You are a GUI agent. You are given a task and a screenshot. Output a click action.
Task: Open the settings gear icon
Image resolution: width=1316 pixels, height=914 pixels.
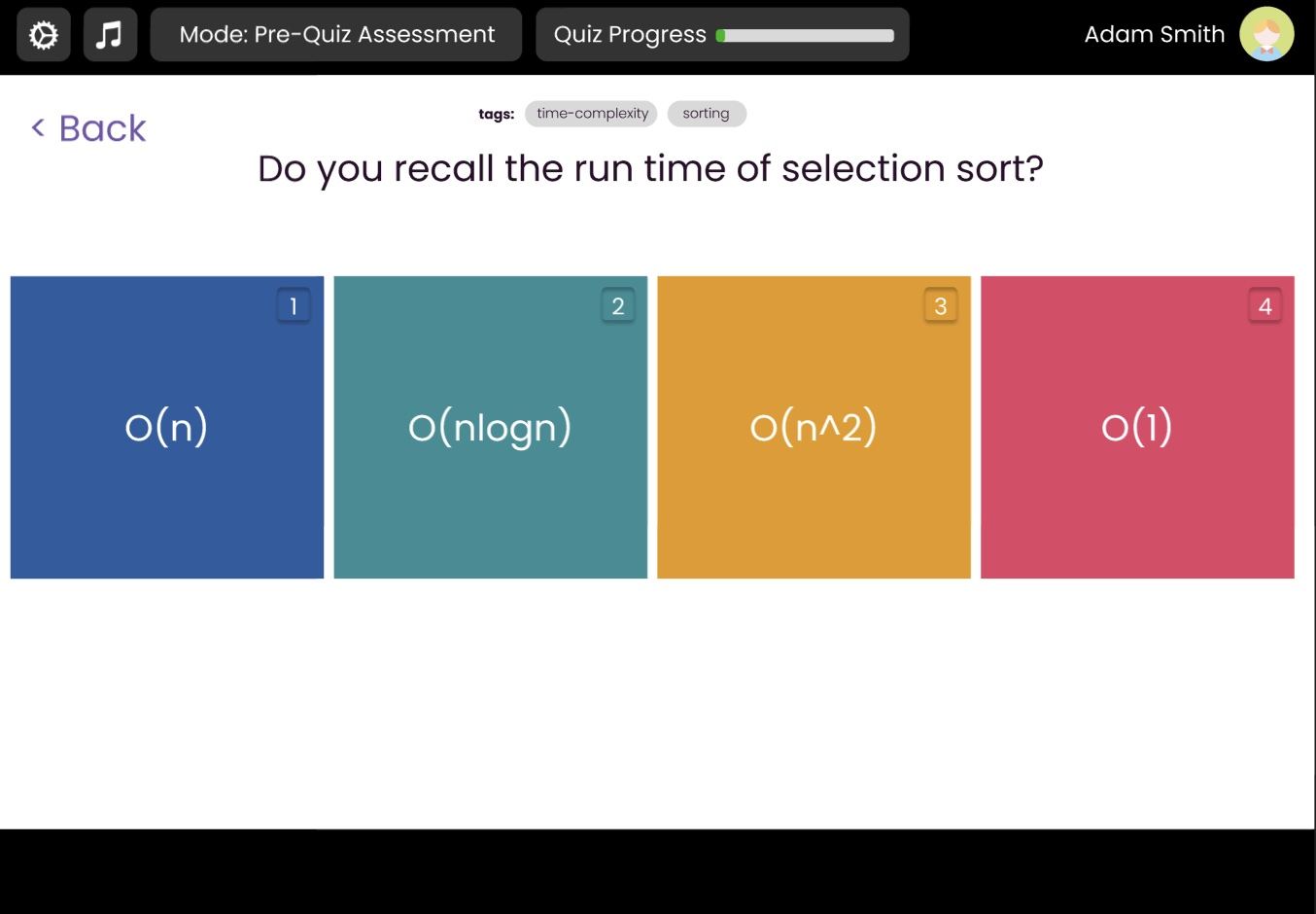(x=44, y=35)
